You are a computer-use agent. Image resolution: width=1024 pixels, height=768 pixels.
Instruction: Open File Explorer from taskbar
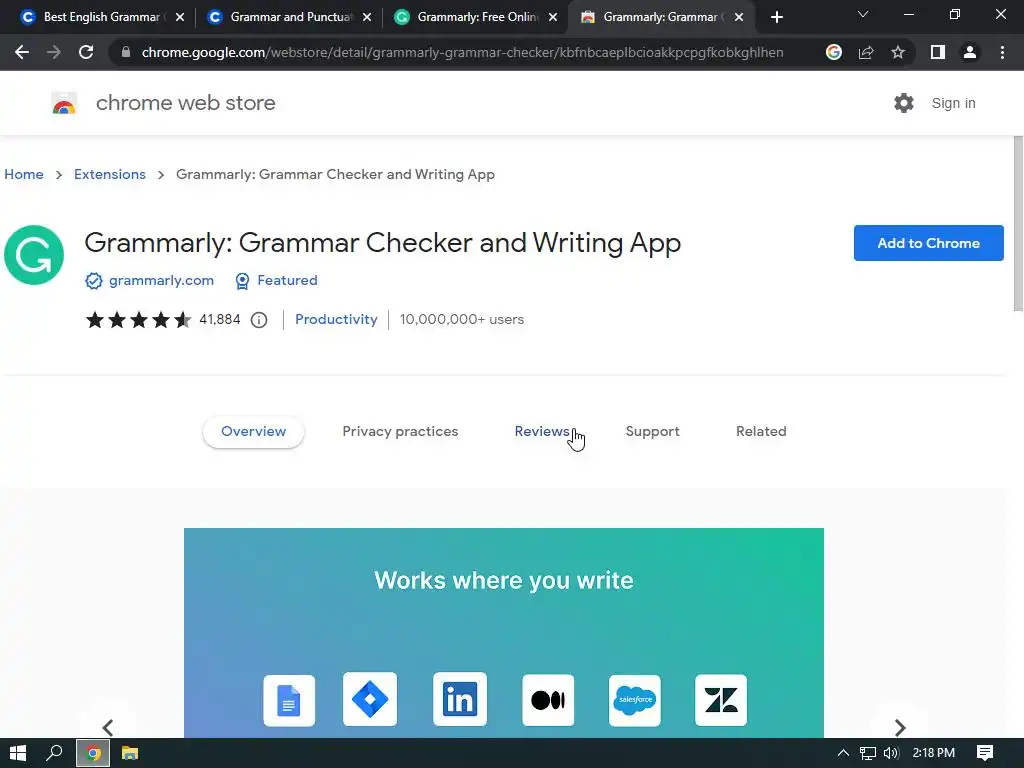130,753
